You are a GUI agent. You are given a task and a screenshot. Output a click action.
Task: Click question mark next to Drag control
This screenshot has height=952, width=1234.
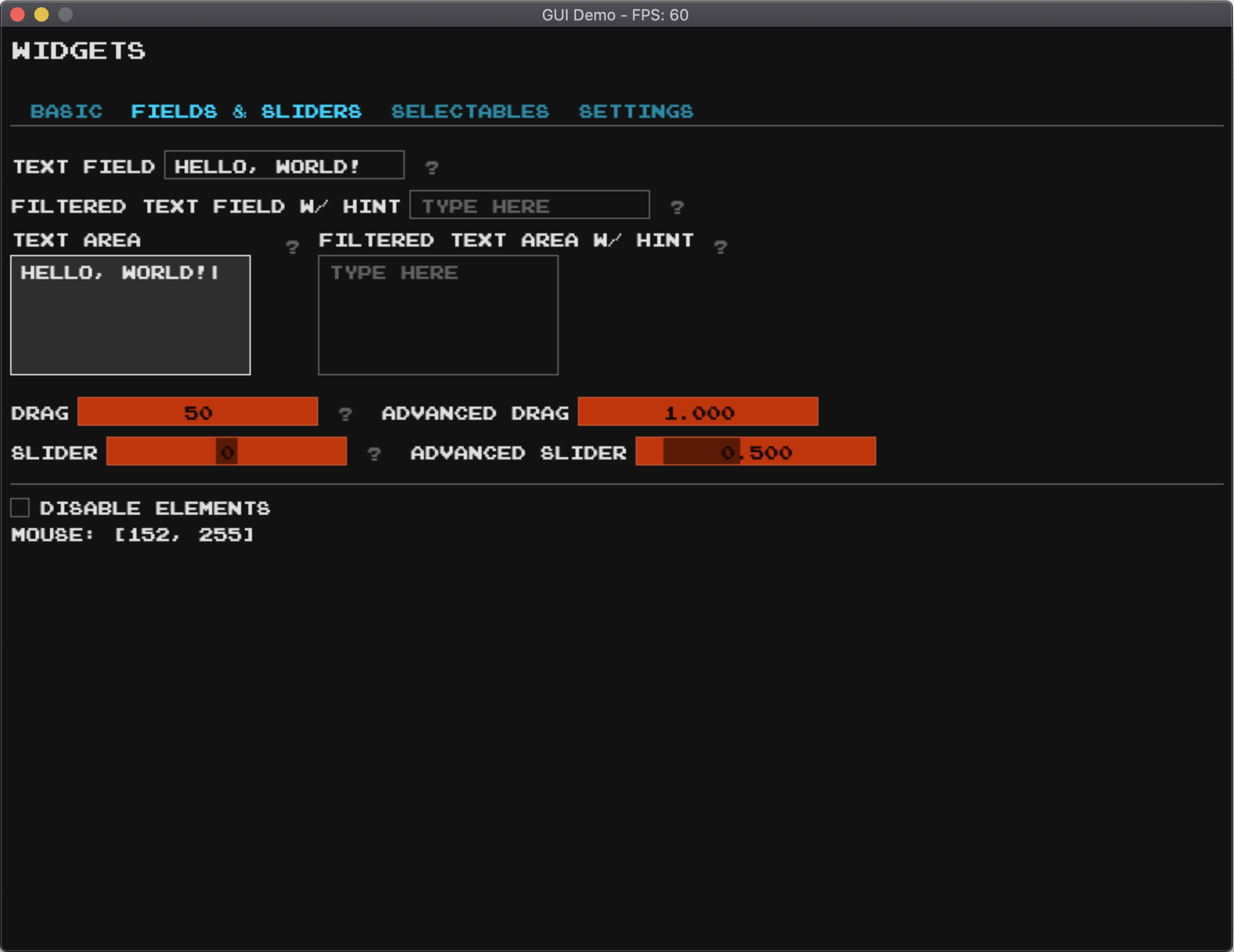[x=345, y=414]
